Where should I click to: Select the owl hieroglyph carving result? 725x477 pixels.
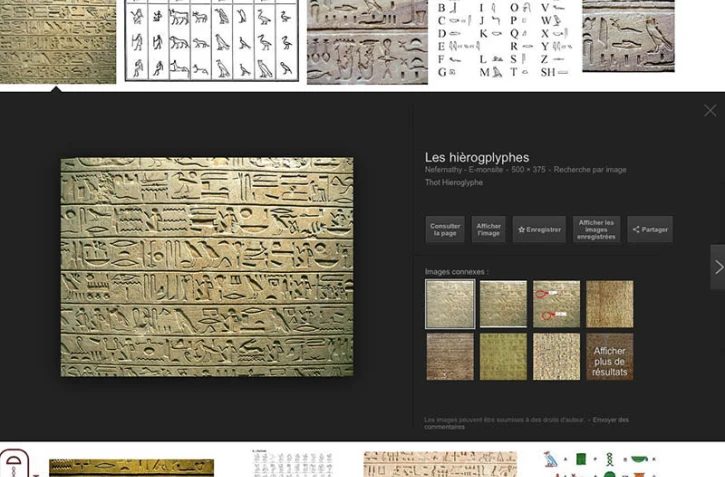click(x=628, y=36)
